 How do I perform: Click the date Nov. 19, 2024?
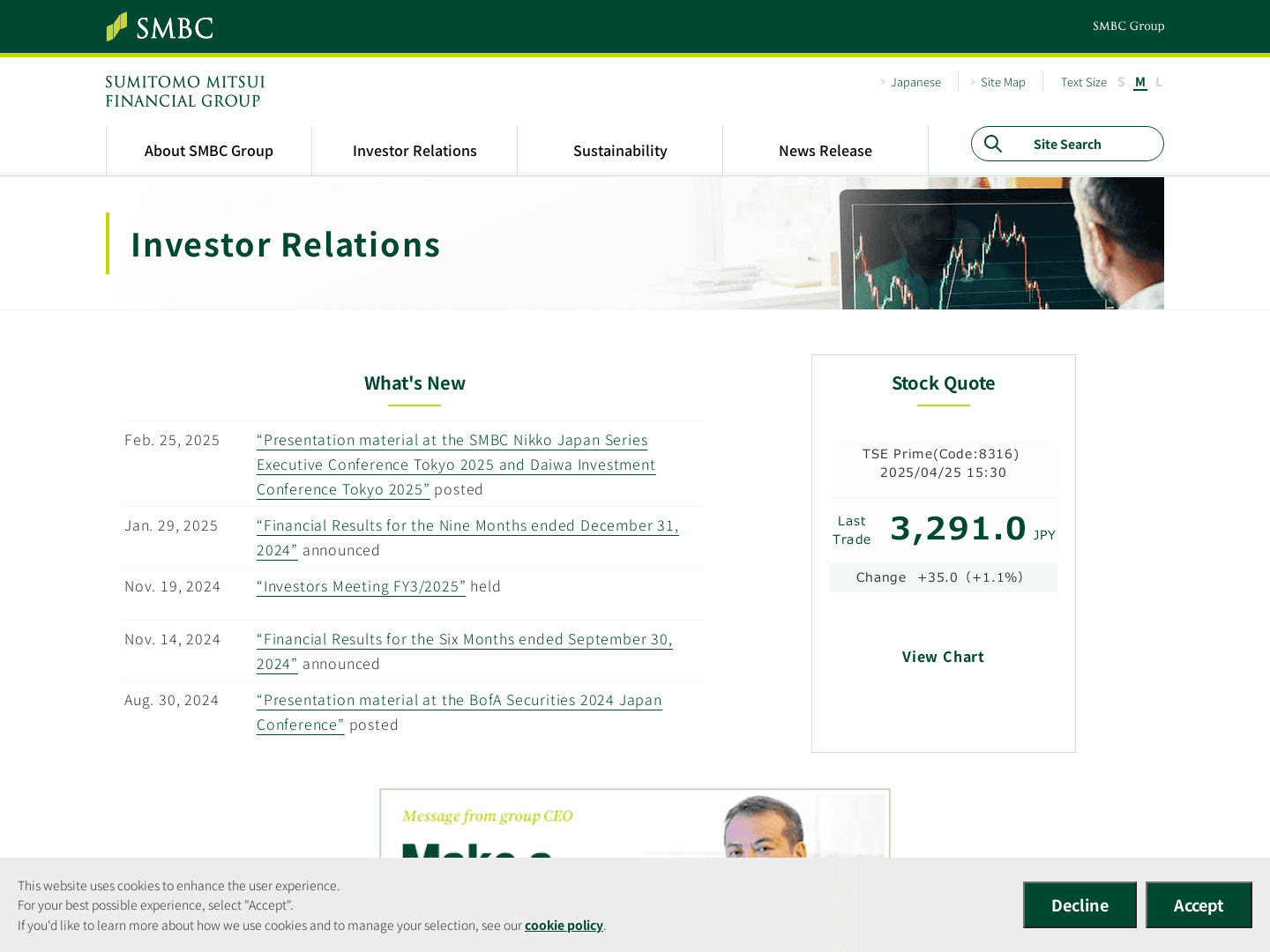coord(173,586)
